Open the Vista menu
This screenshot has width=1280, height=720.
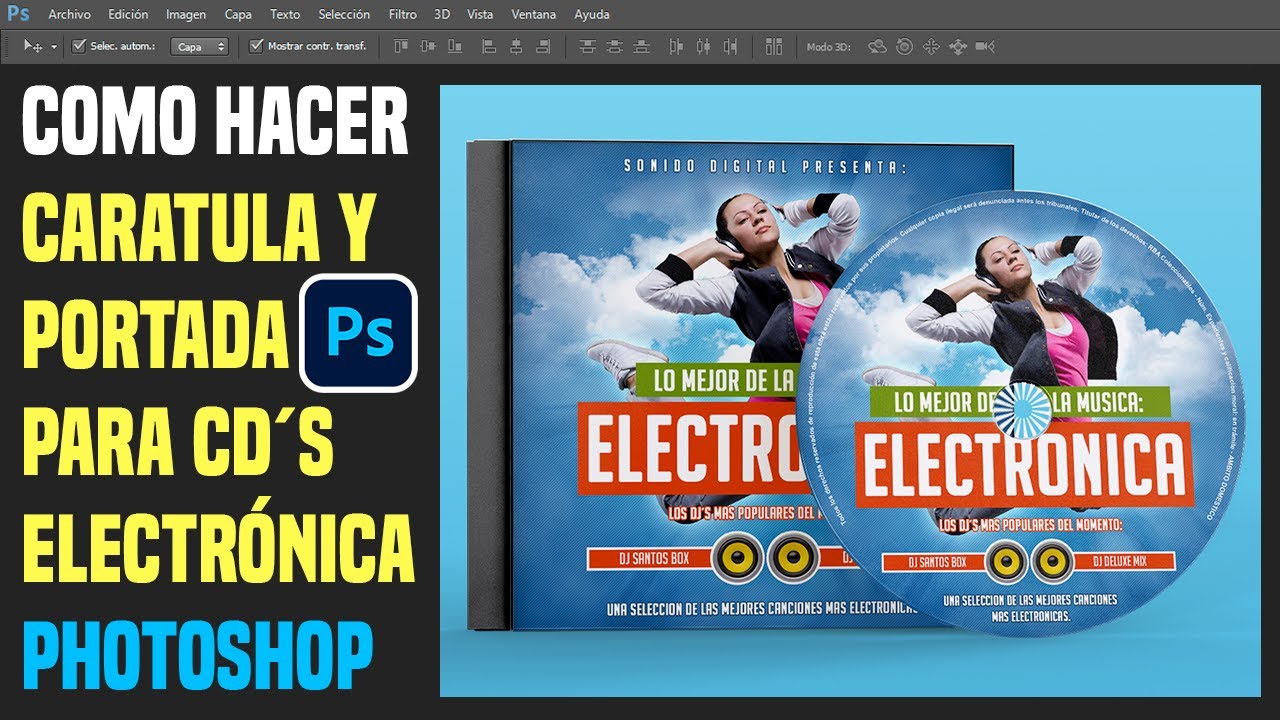click(480, 15)
